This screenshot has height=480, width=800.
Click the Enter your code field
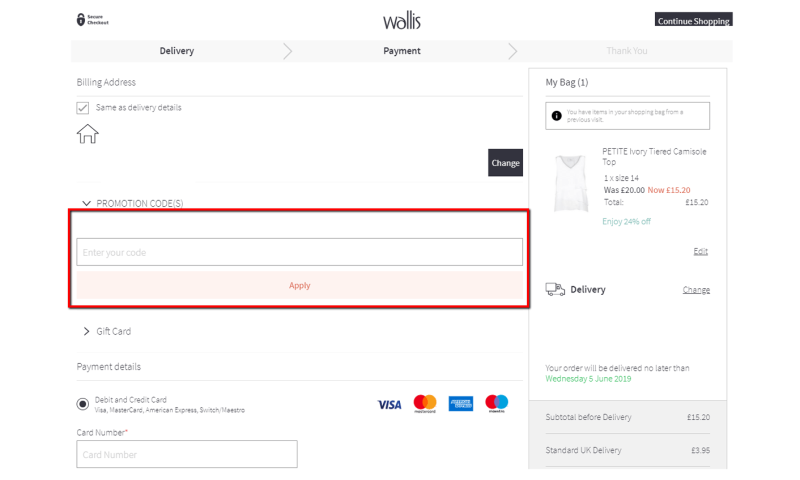[300, 252]
